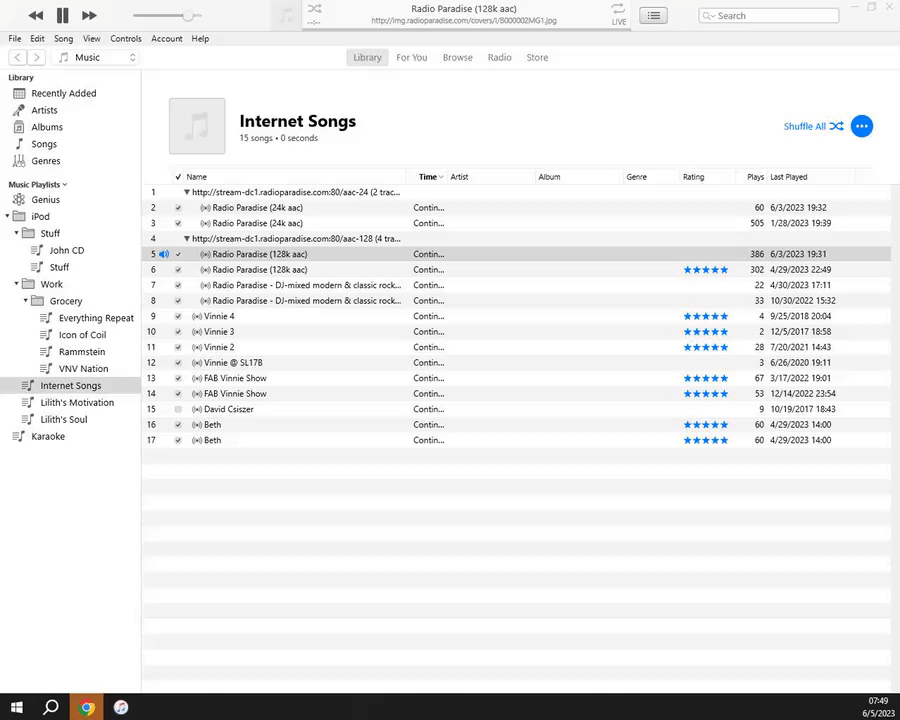Click Shuffle All link

[813, 126]
